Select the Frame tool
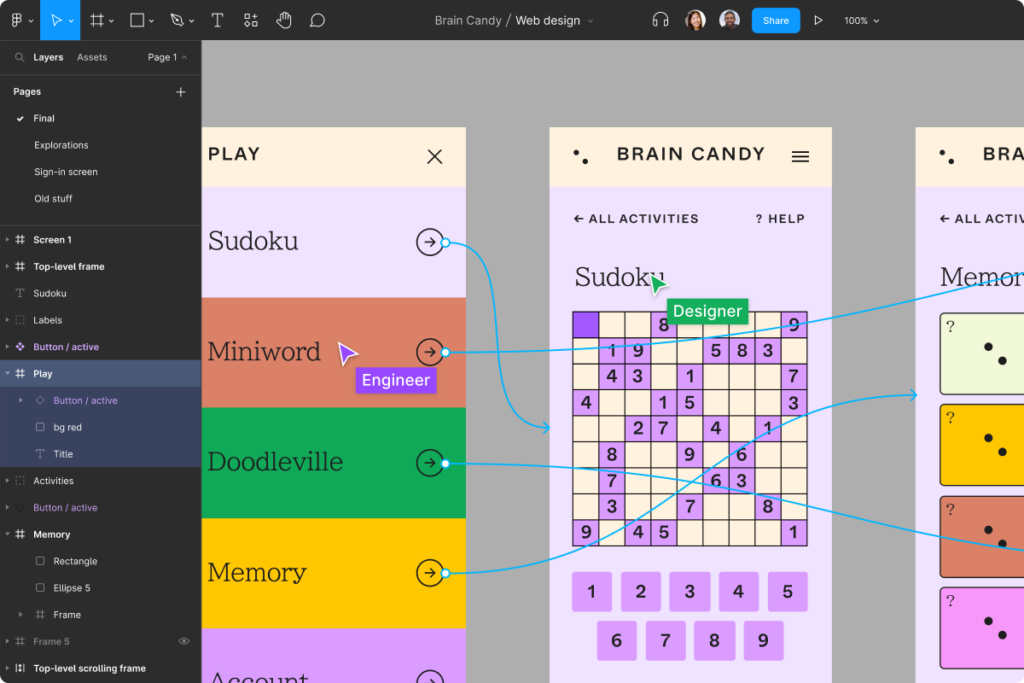The image size is (1024, 683). pyautogui.click(x=97, y=20)
